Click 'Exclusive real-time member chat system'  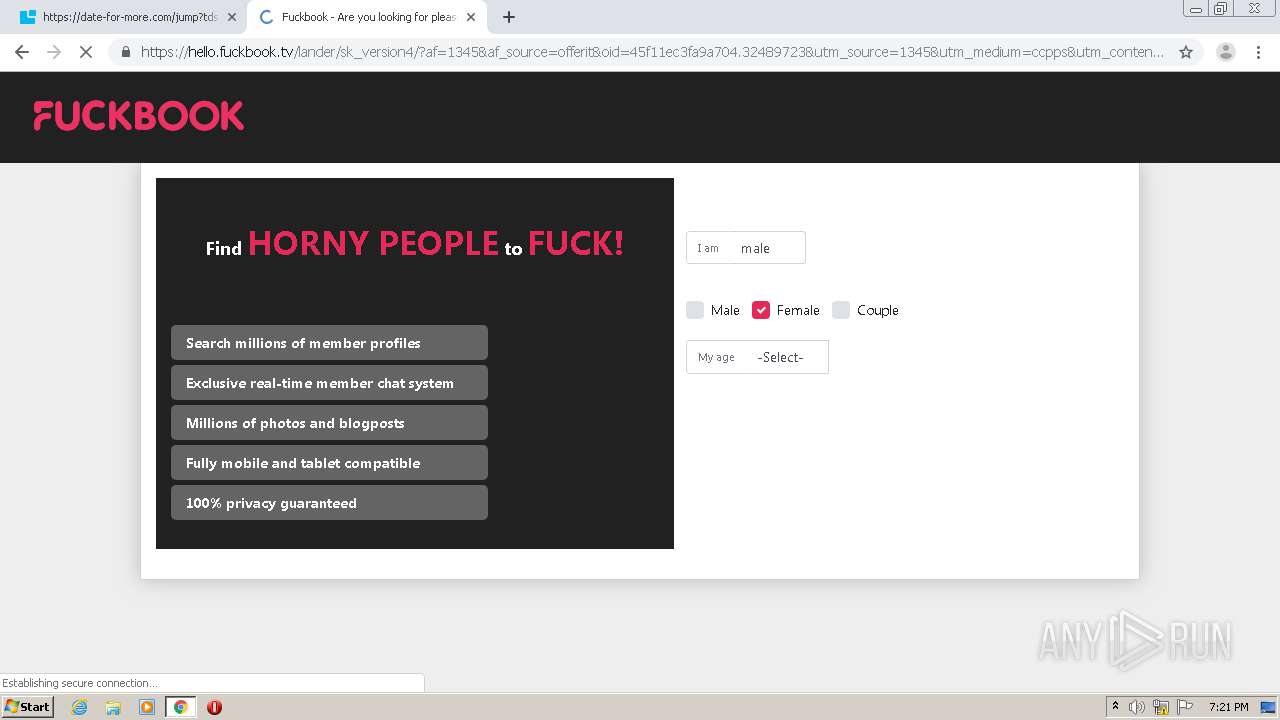pos(329,383)
